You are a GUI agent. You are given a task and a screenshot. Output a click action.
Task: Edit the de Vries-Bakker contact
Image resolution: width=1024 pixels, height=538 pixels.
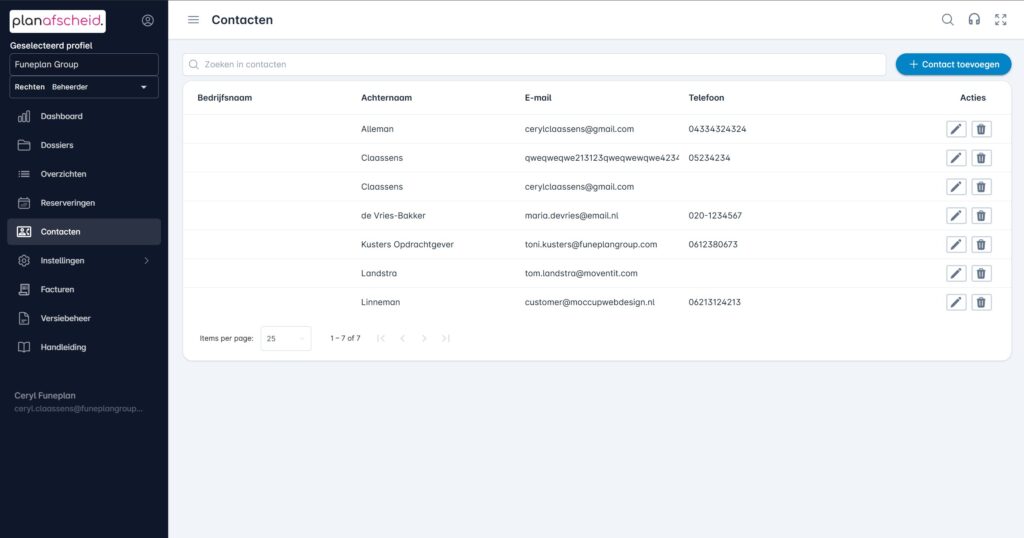point(956,216)
